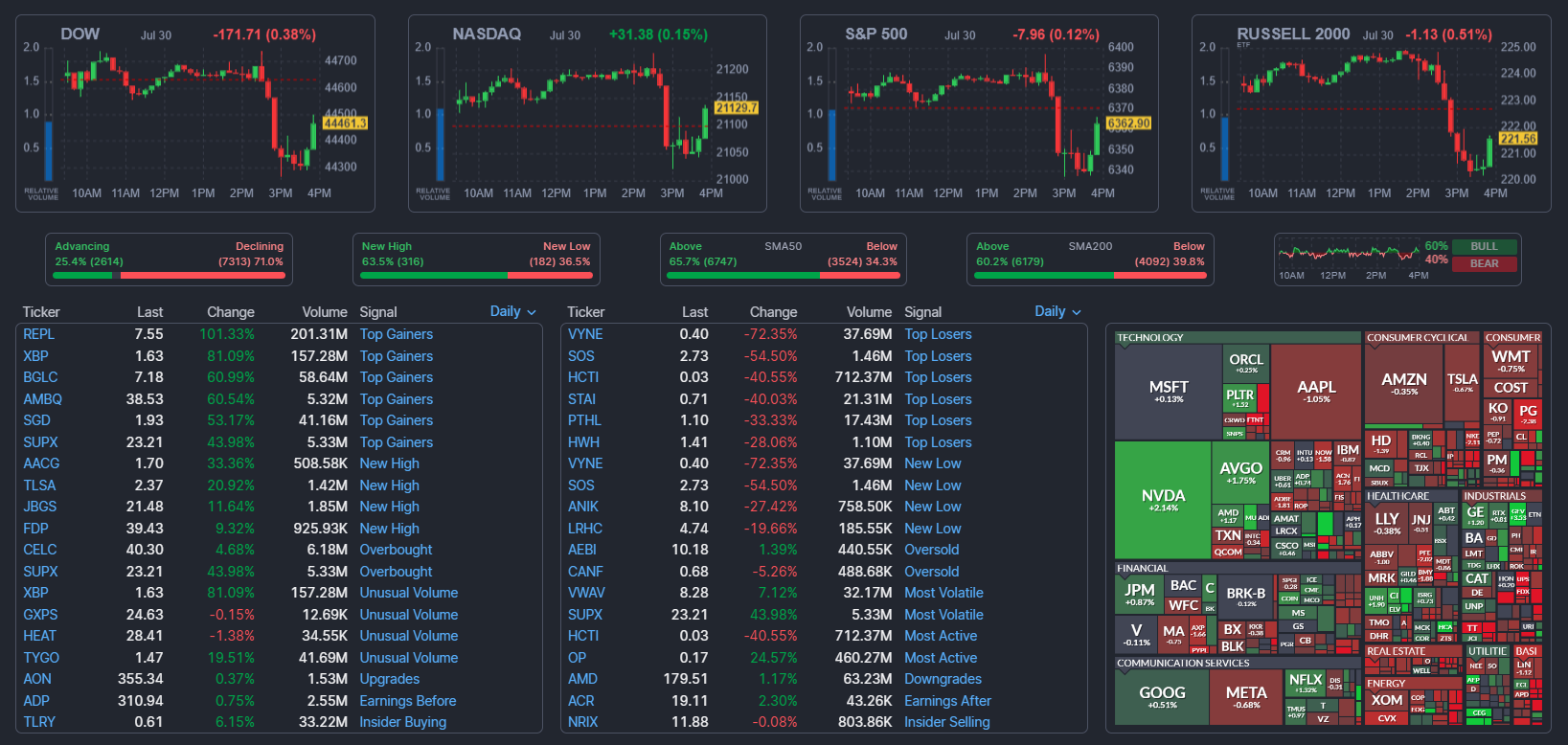Click the New High versus New Low bar

(x=476, y=276)
